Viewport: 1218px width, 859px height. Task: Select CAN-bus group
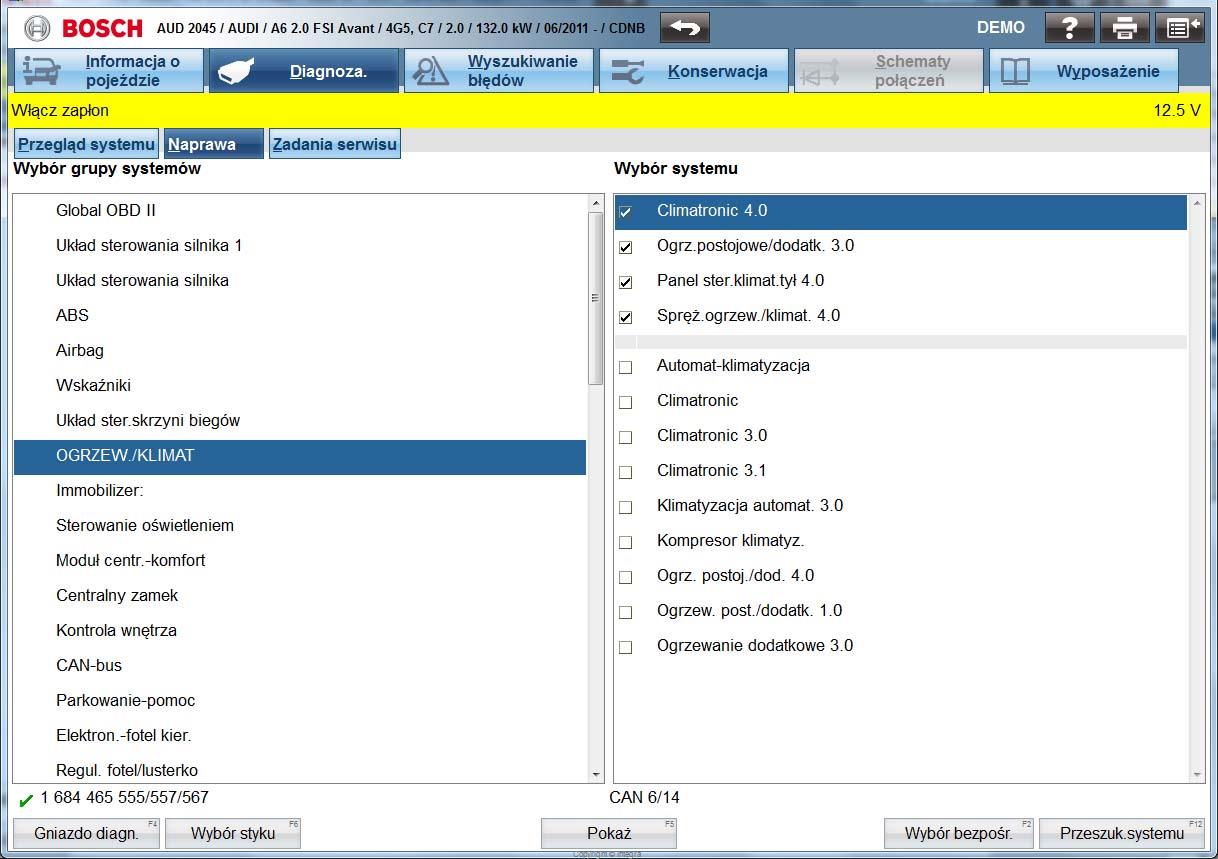tap(300, 665)
